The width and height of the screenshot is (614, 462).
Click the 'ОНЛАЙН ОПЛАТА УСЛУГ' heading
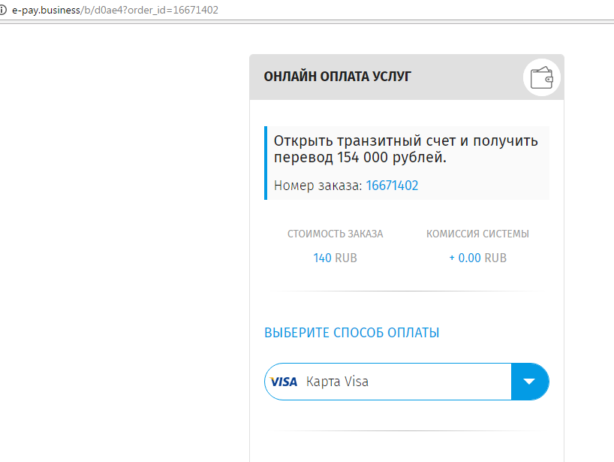(337, 76)
